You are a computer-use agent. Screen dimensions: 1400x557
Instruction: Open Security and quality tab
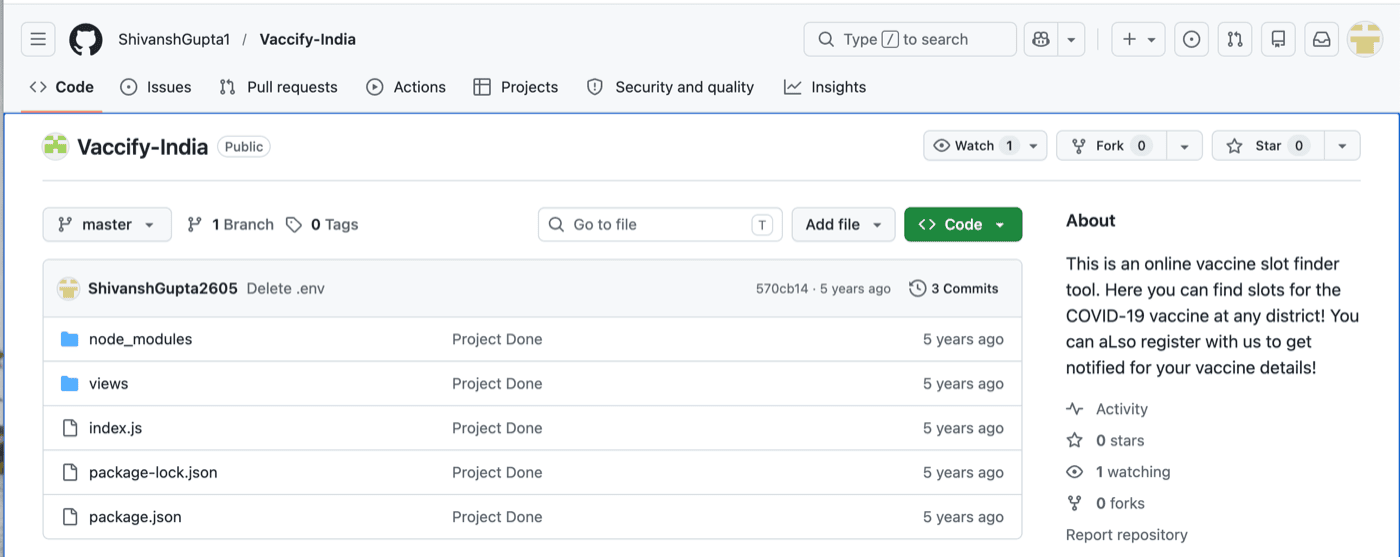tap(670, 87)
